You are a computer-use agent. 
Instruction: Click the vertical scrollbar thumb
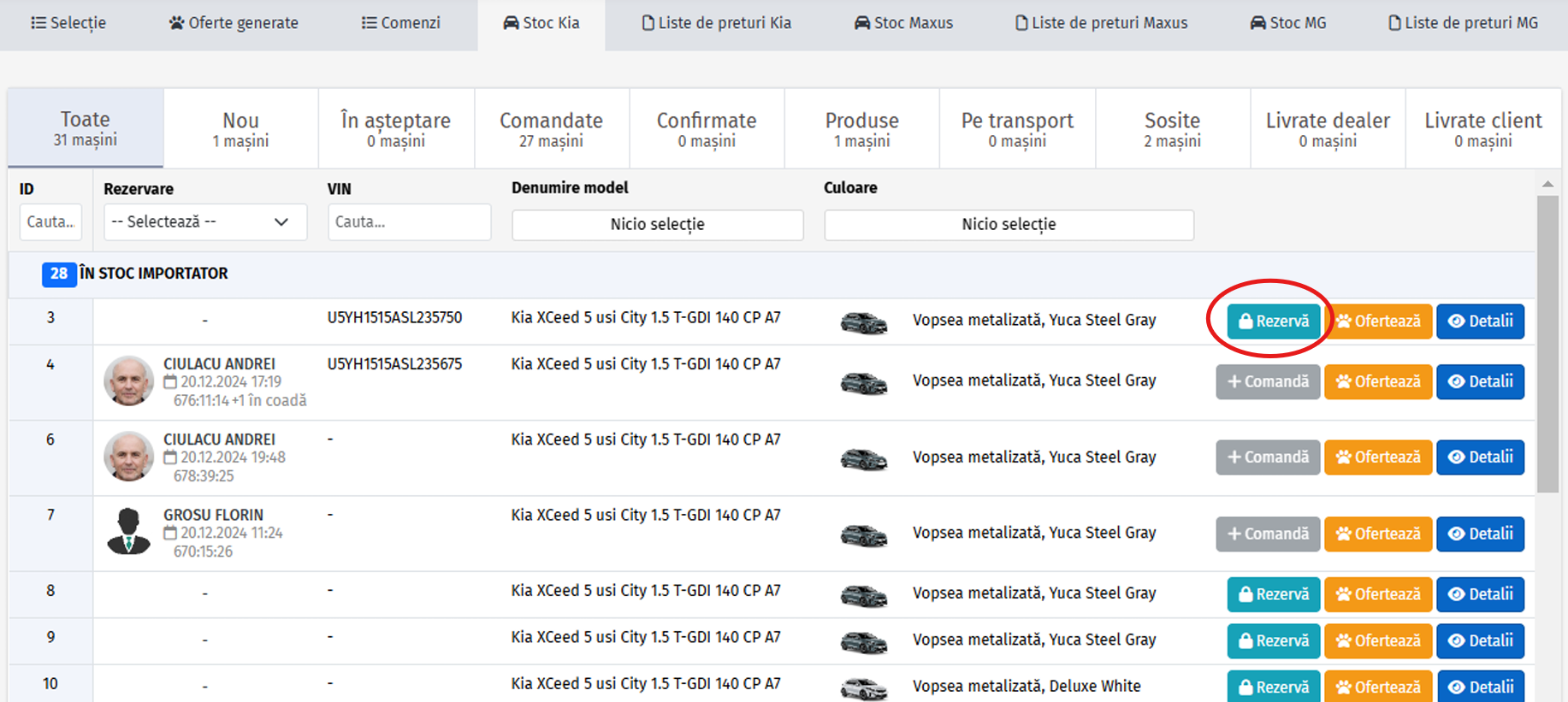click(x=1547, y=345)
